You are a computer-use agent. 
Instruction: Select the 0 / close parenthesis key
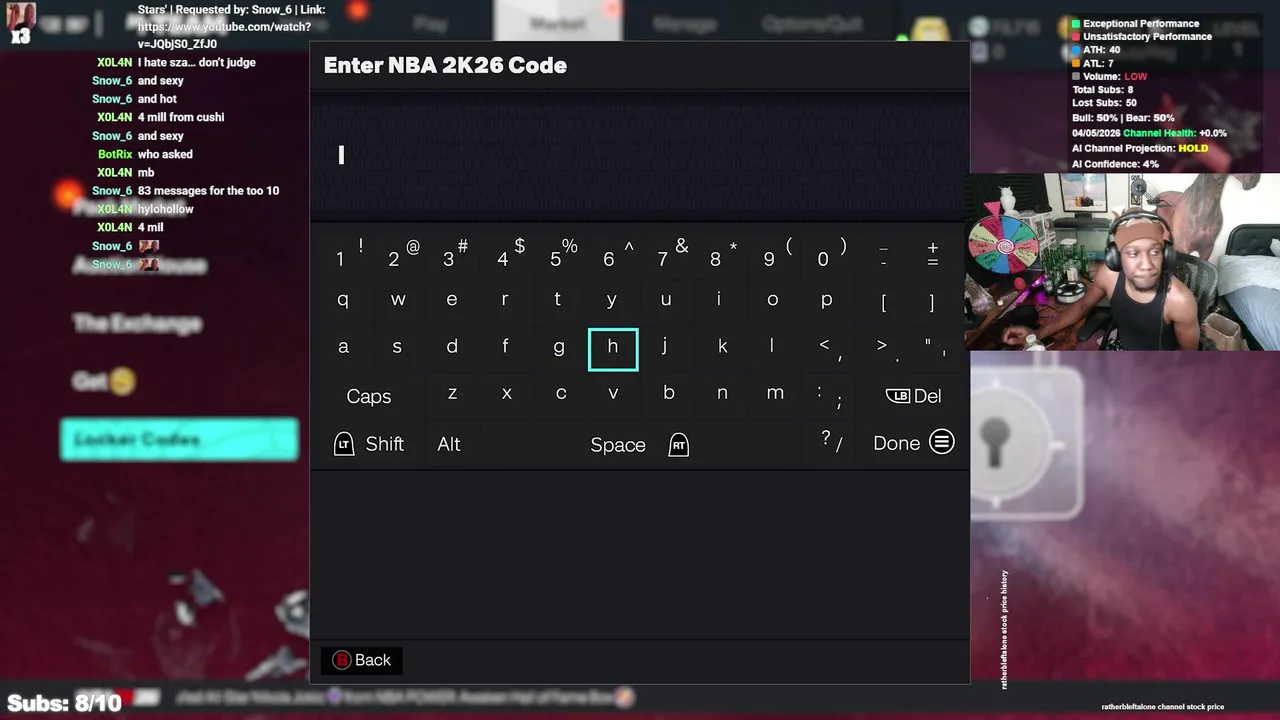tap(832, 254)
